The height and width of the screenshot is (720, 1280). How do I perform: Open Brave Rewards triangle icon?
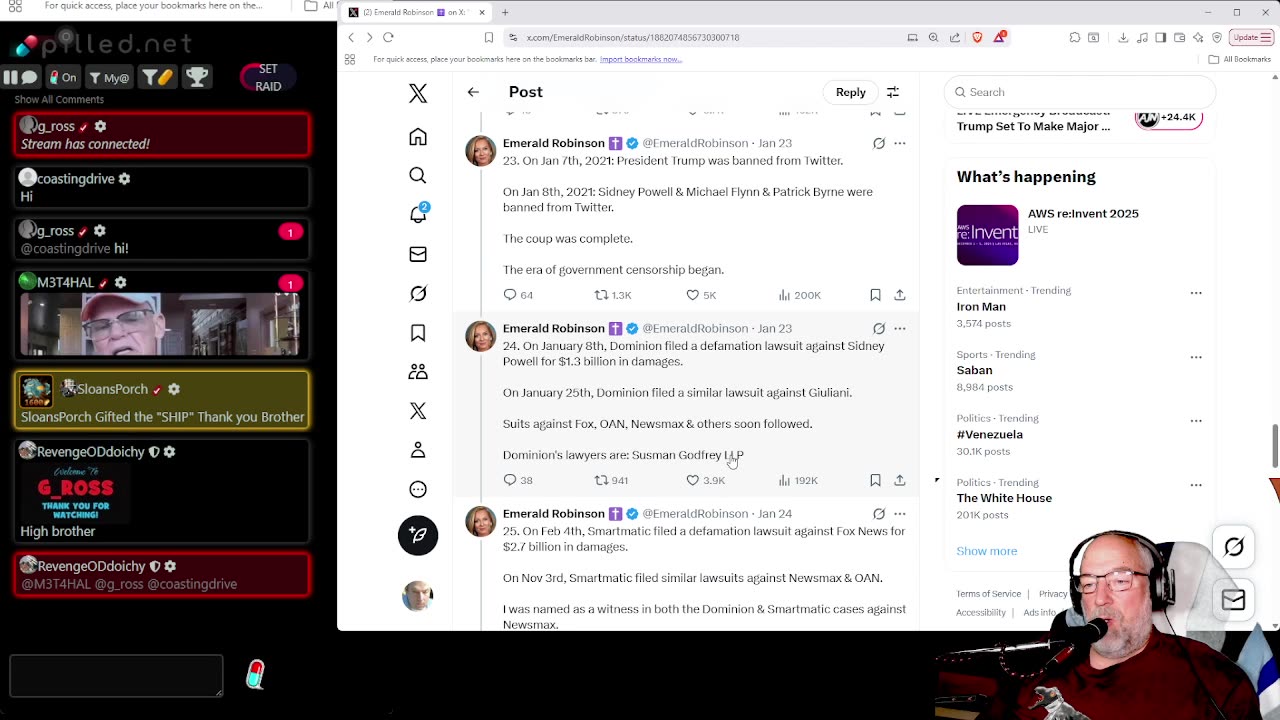click(x=1000, y=37)
